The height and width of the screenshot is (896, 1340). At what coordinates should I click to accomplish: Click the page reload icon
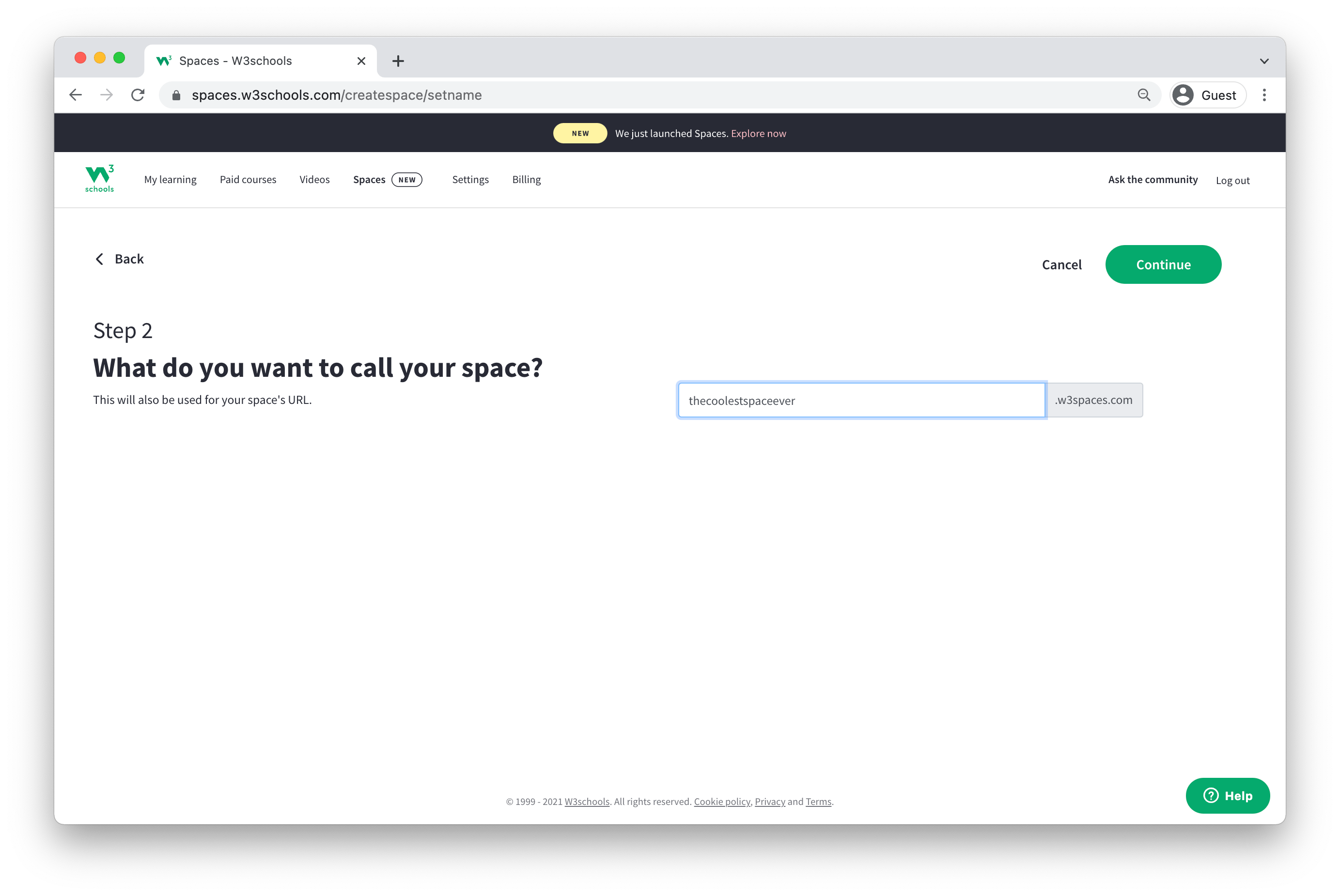click(x=139, y=95)
